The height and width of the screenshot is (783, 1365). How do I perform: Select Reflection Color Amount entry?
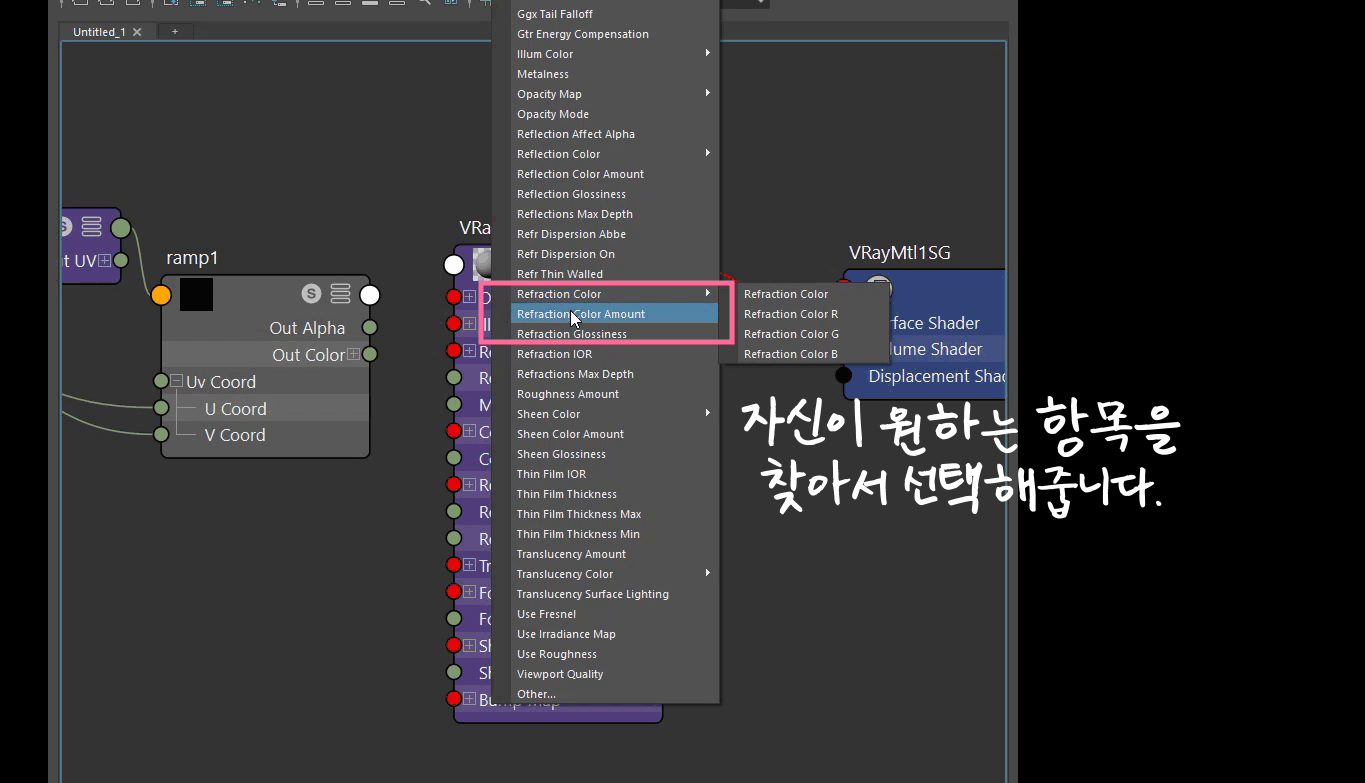[615, 174]
